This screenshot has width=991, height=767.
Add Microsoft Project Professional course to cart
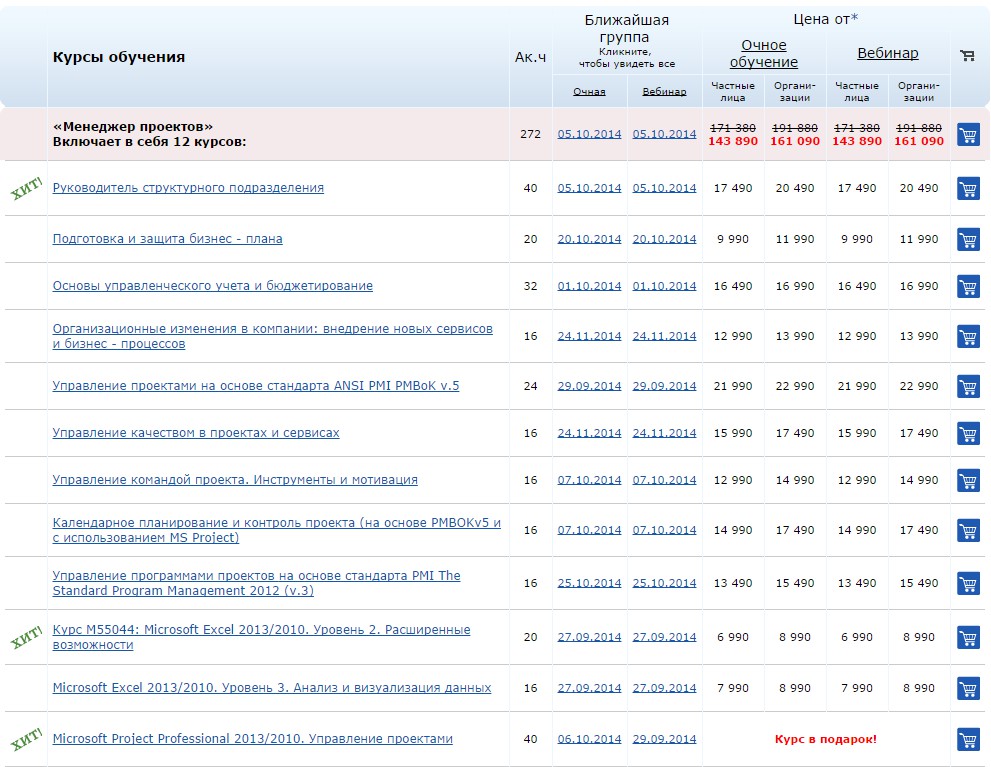tap(967, 740)
